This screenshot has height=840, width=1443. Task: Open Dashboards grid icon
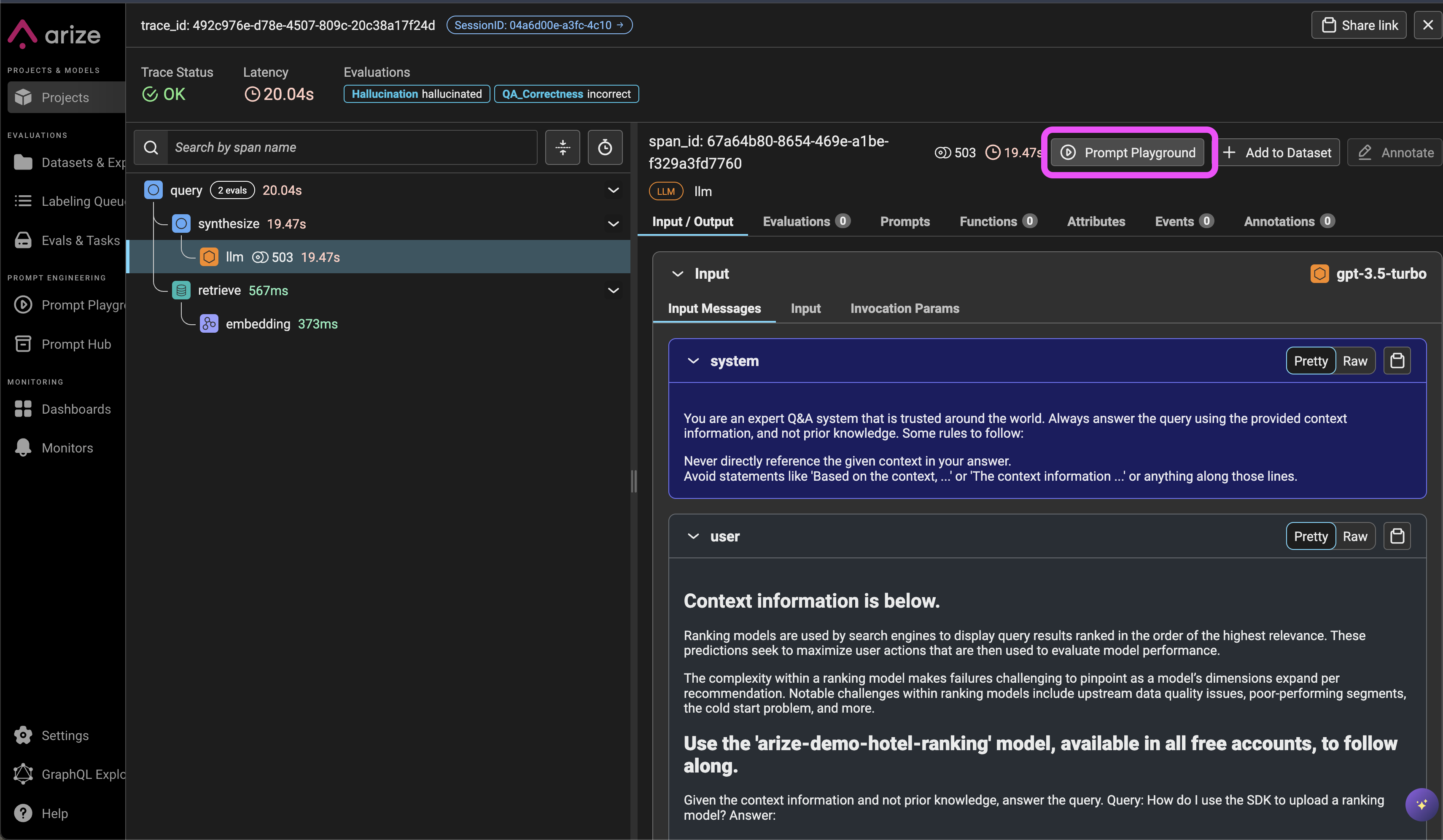(x=23, y=409)
